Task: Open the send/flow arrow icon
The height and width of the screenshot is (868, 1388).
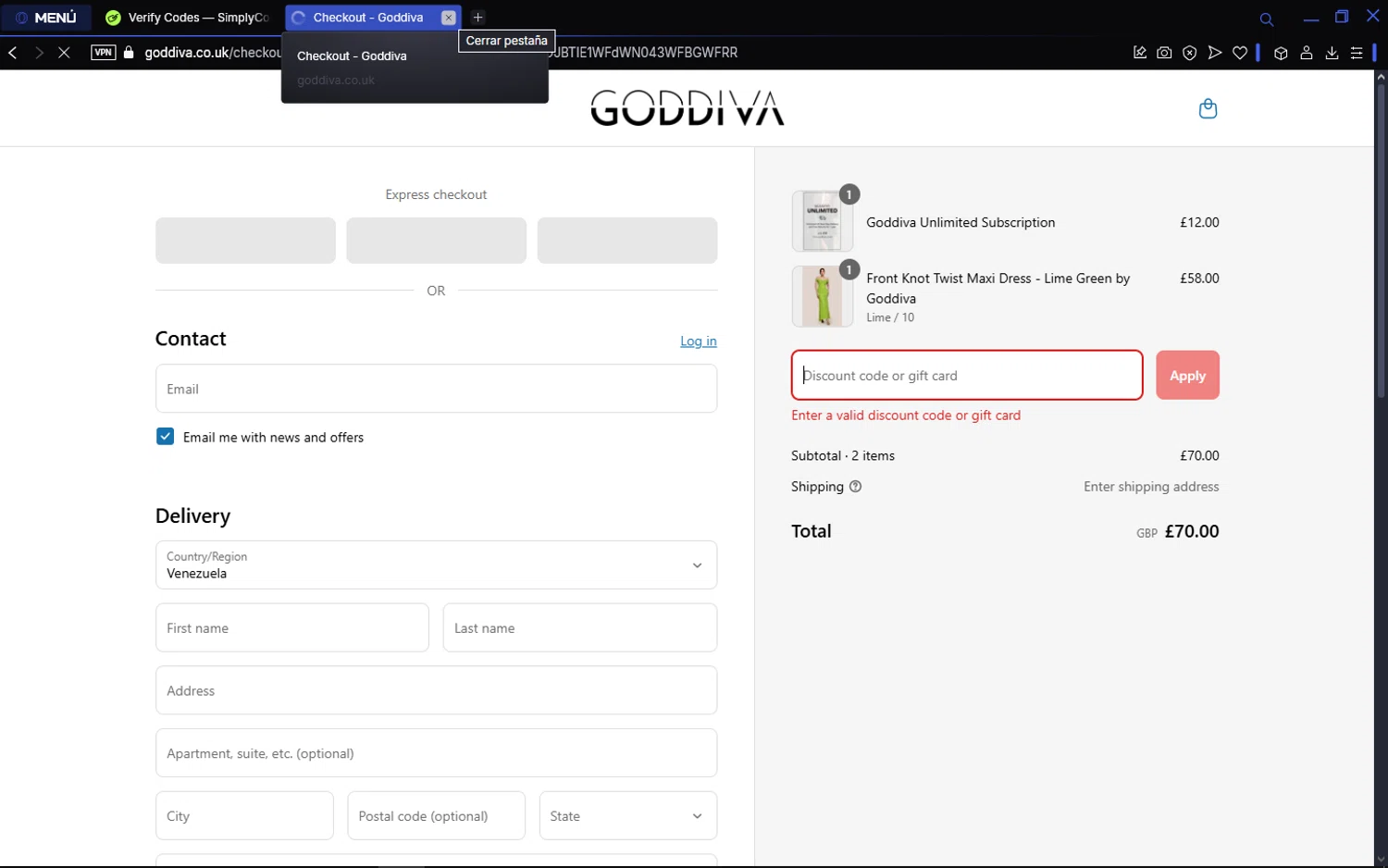Action: pos(1215,53)
